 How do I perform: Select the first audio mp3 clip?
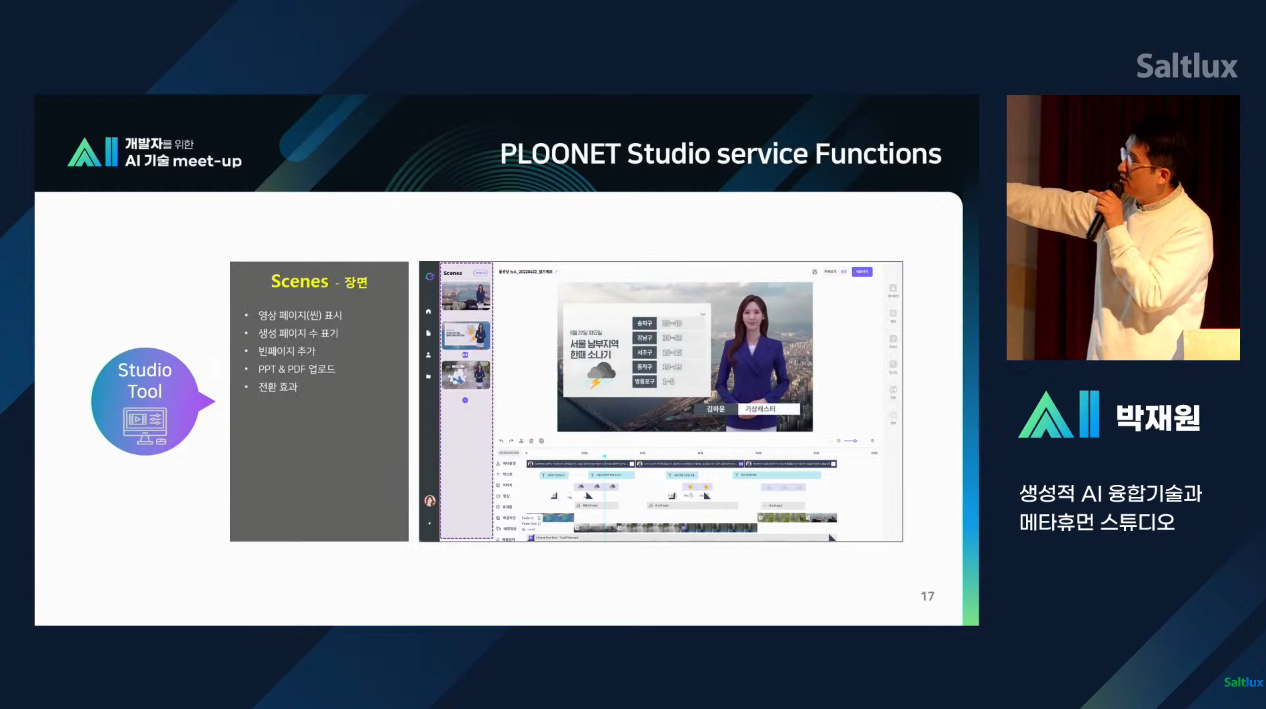pyautogui.click(x=596, y=506)
